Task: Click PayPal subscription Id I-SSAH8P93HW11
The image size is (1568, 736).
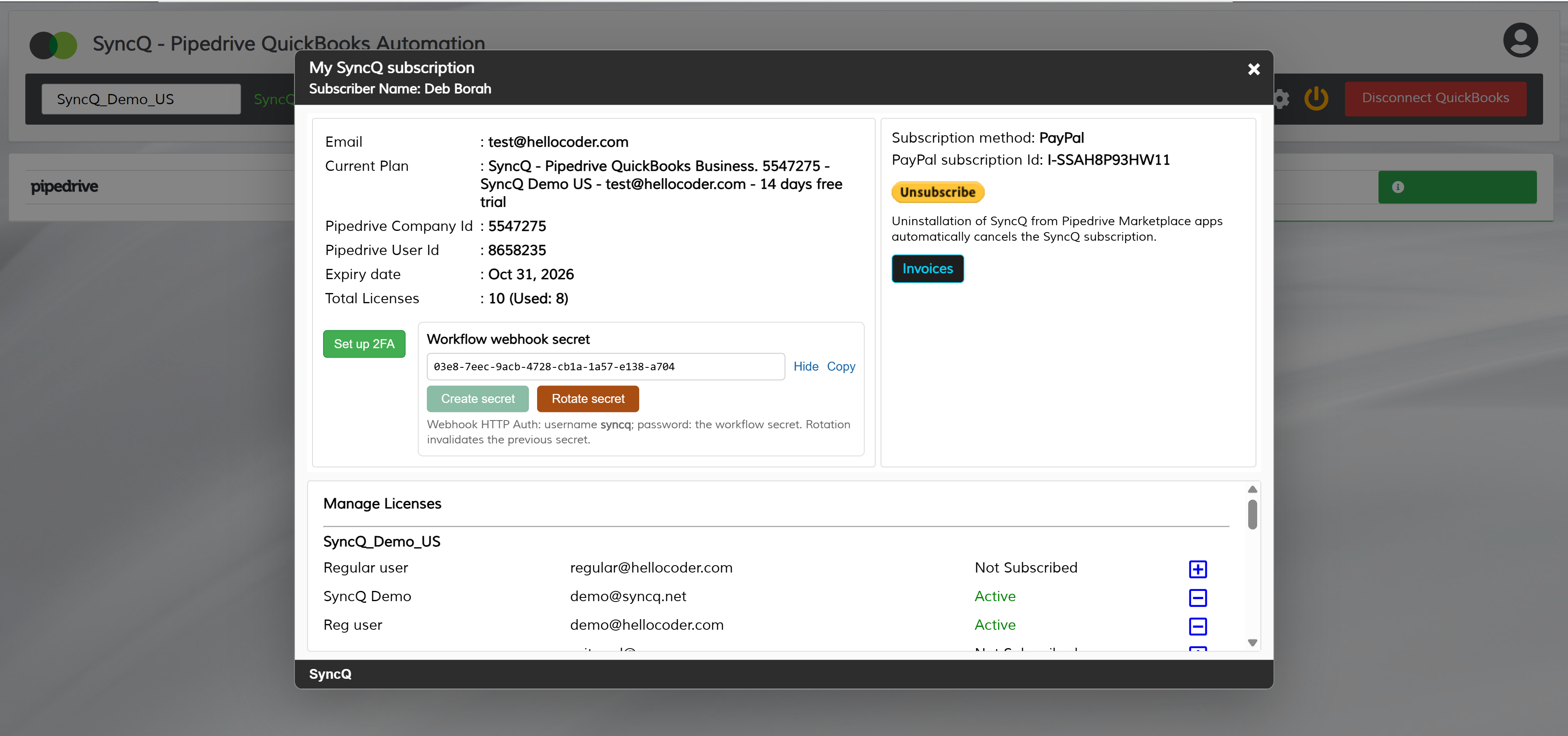Action: coord(1108,160)
